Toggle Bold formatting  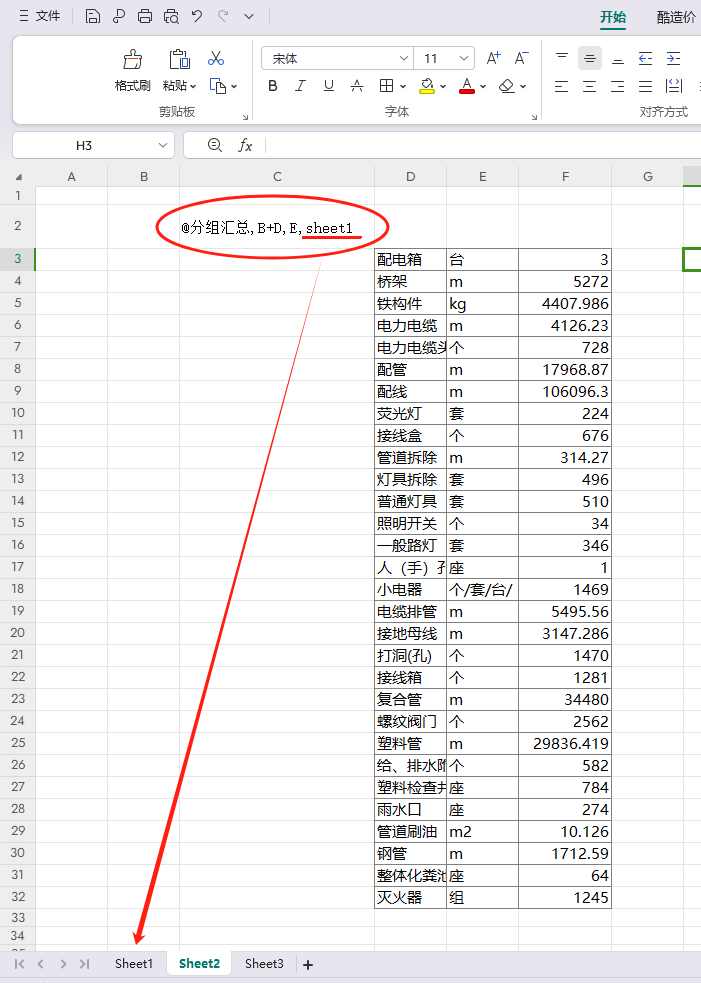point(273,86)
